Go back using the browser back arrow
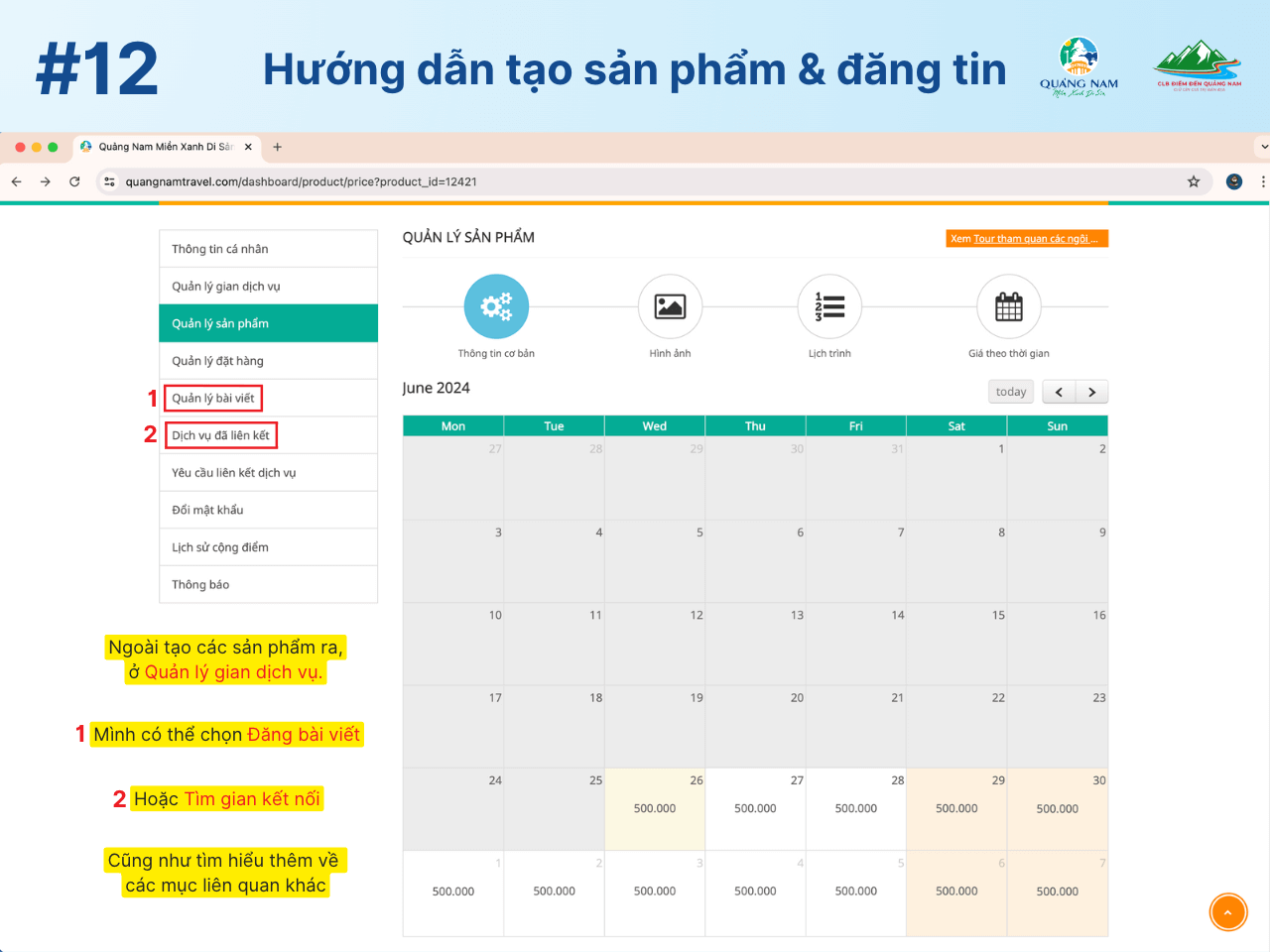Image resolution: width=1270 pixels, height=952 pixels. click(17, 181)
